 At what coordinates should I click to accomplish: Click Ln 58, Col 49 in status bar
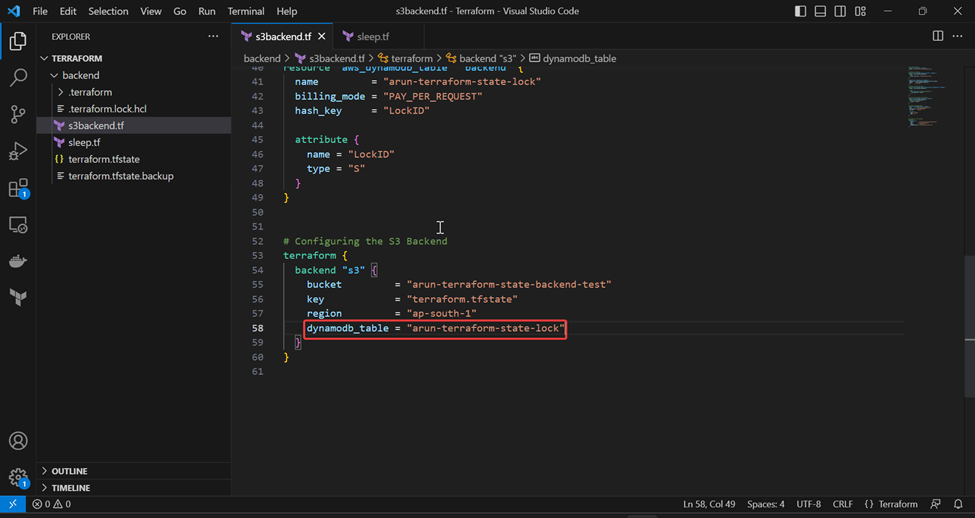709,504
